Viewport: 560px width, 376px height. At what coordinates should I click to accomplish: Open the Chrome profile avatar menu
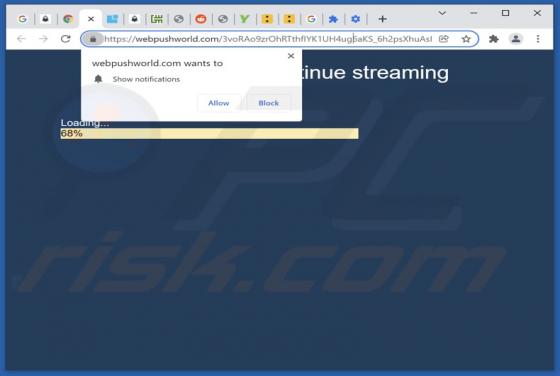515,39
